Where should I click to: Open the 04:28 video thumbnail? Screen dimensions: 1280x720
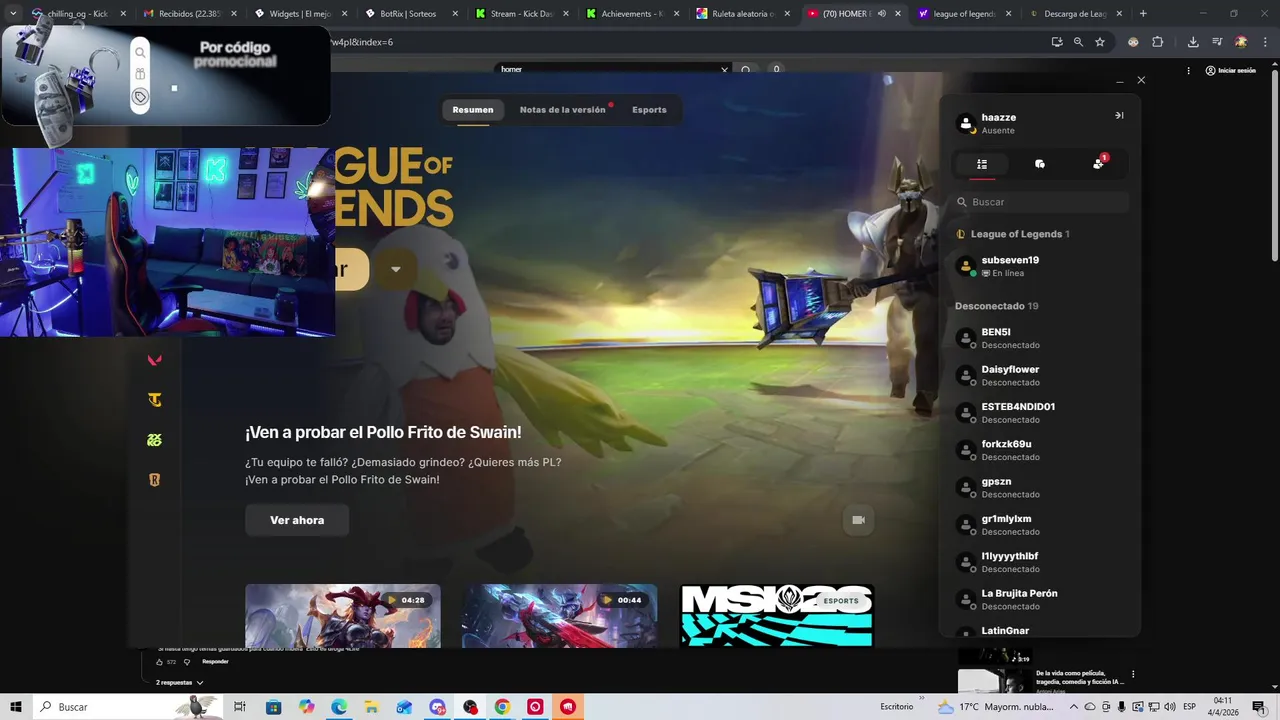(343, 616)
